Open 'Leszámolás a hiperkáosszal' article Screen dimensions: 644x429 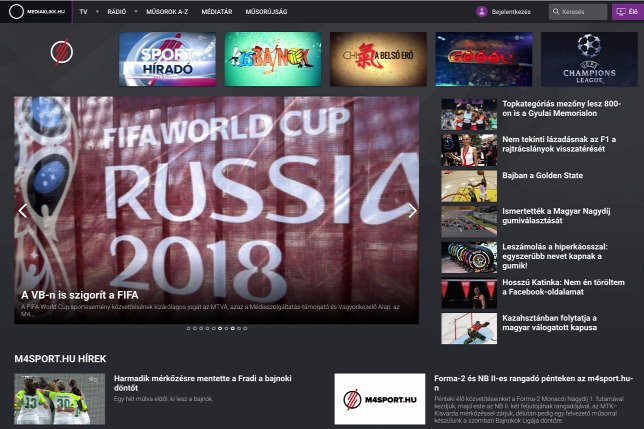click(555, 256)
